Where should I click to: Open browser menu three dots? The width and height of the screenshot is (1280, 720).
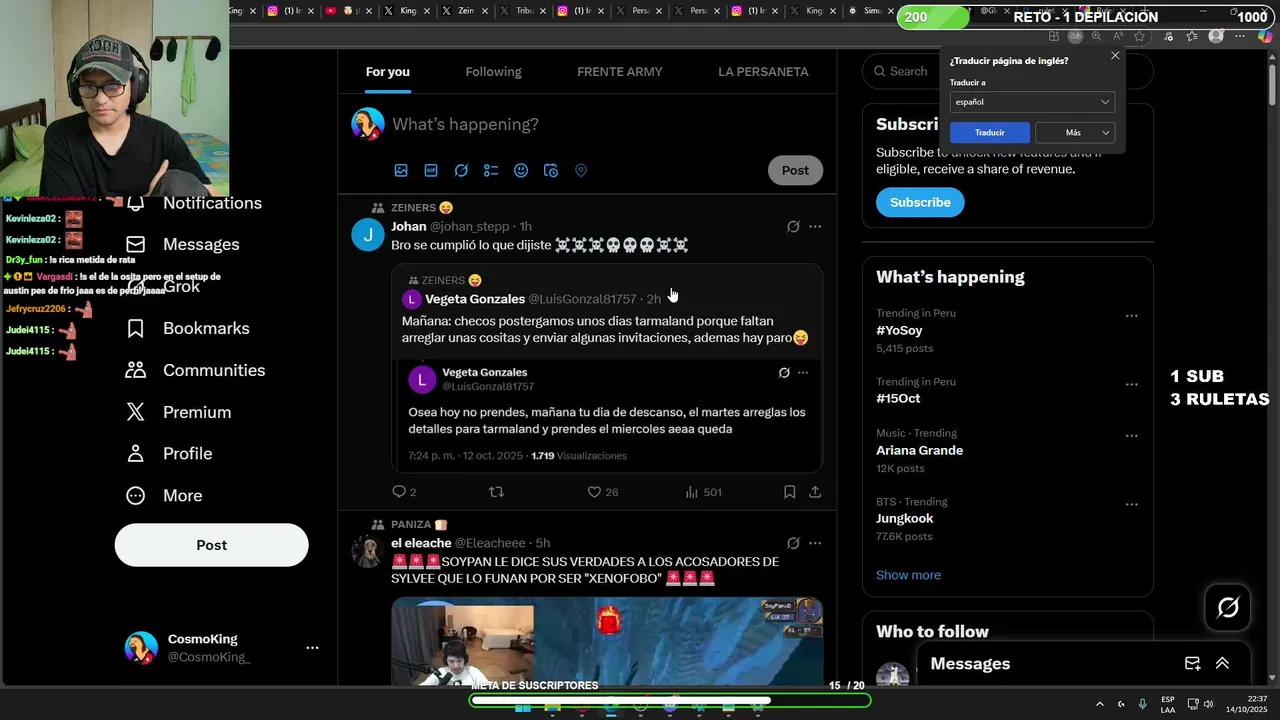[1241, 36]
